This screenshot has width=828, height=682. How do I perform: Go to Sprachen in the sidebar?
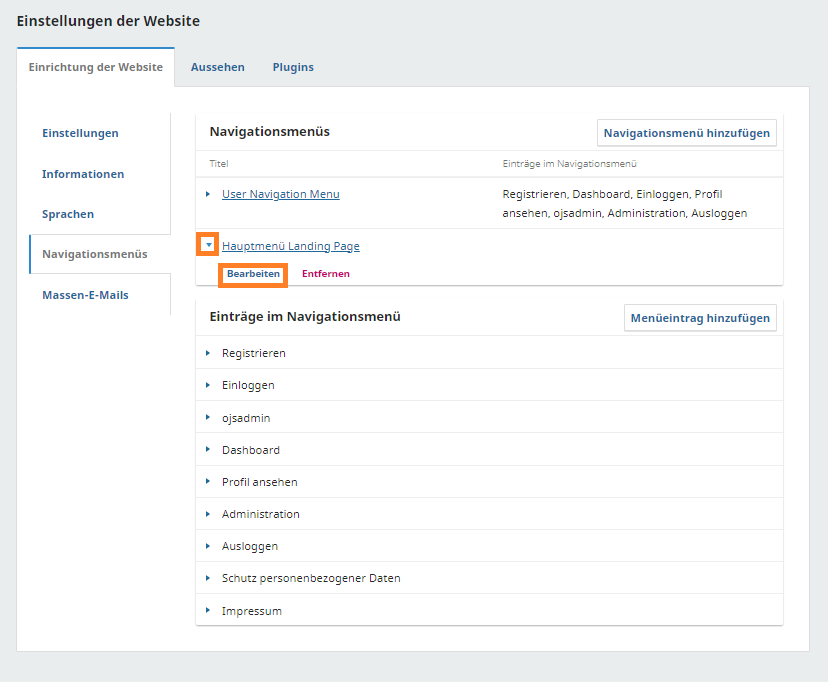click(68, 214)
